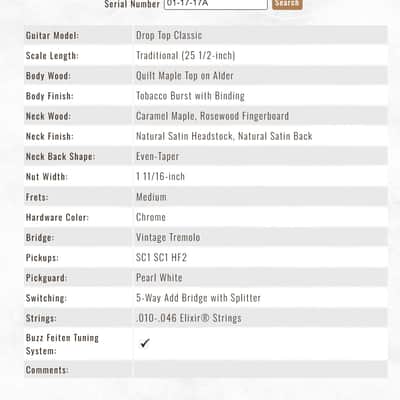
Task: Focus the Serial Number input field
Action: click(x=216, y=4)
